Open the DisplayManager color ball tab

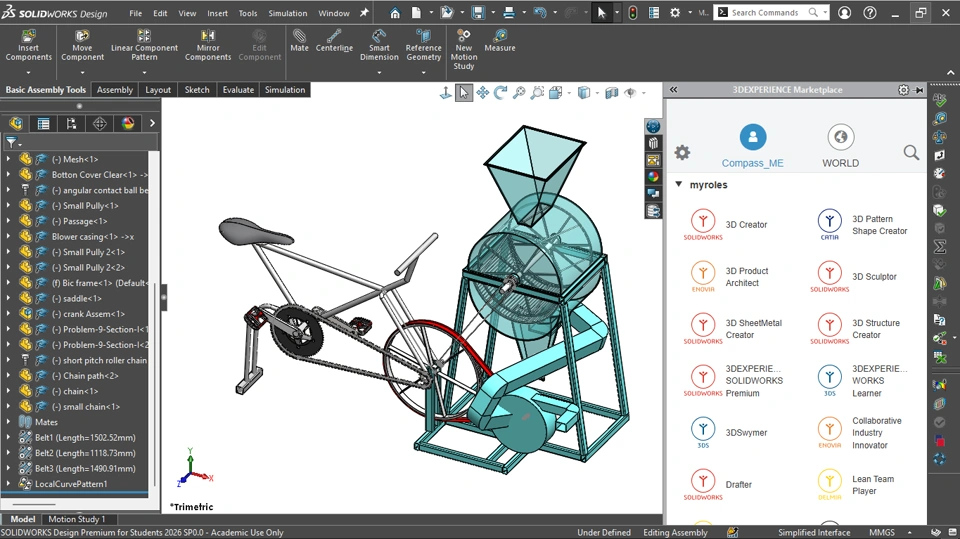128,124
